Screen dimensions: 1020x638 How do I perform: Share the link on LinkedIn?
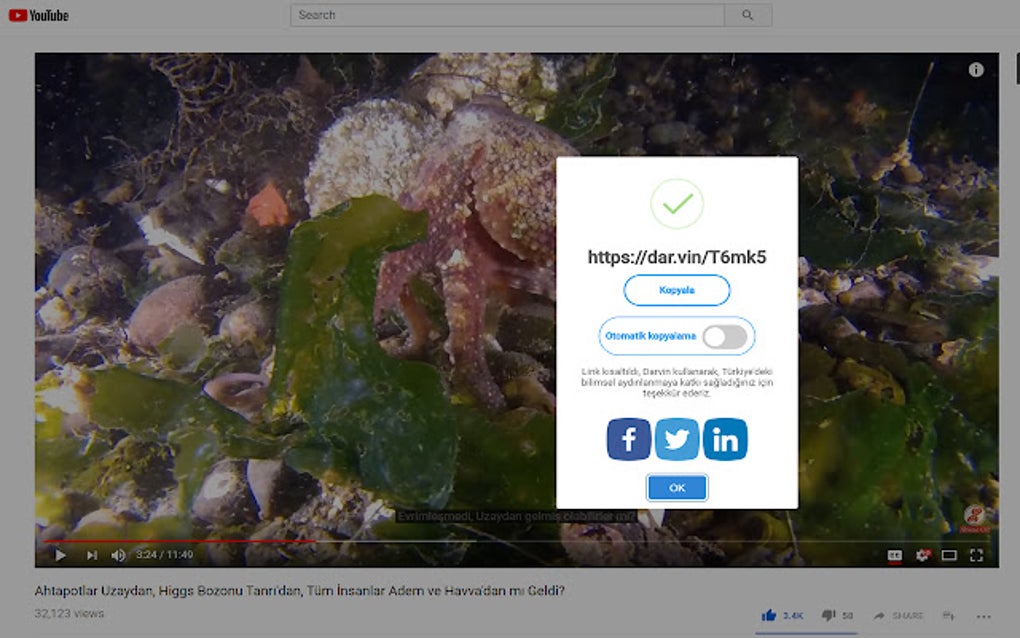725,438
